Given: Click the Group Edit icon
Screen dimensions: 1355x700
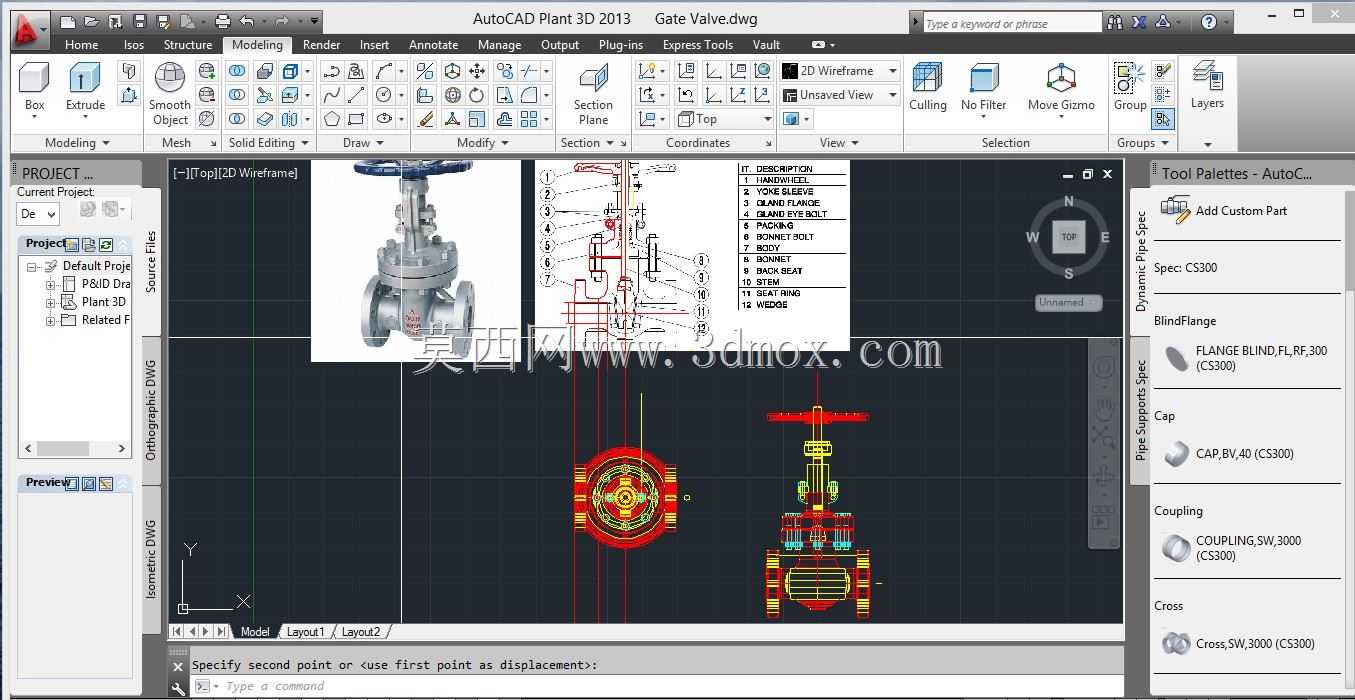Looking at the screenshot, I should (x=1162, y=95).
